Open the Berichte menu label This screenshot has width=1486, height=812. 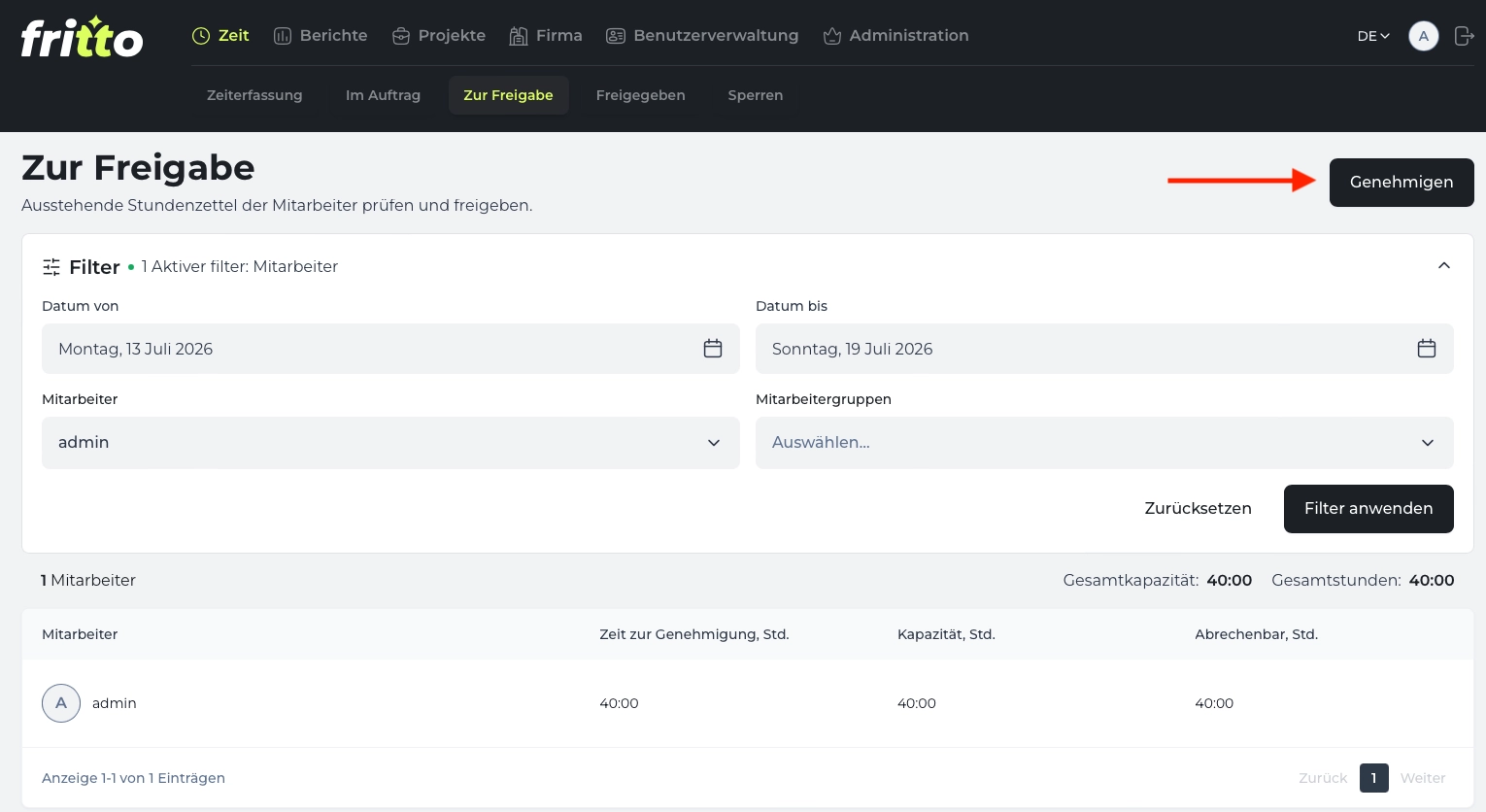coord(334,36)
